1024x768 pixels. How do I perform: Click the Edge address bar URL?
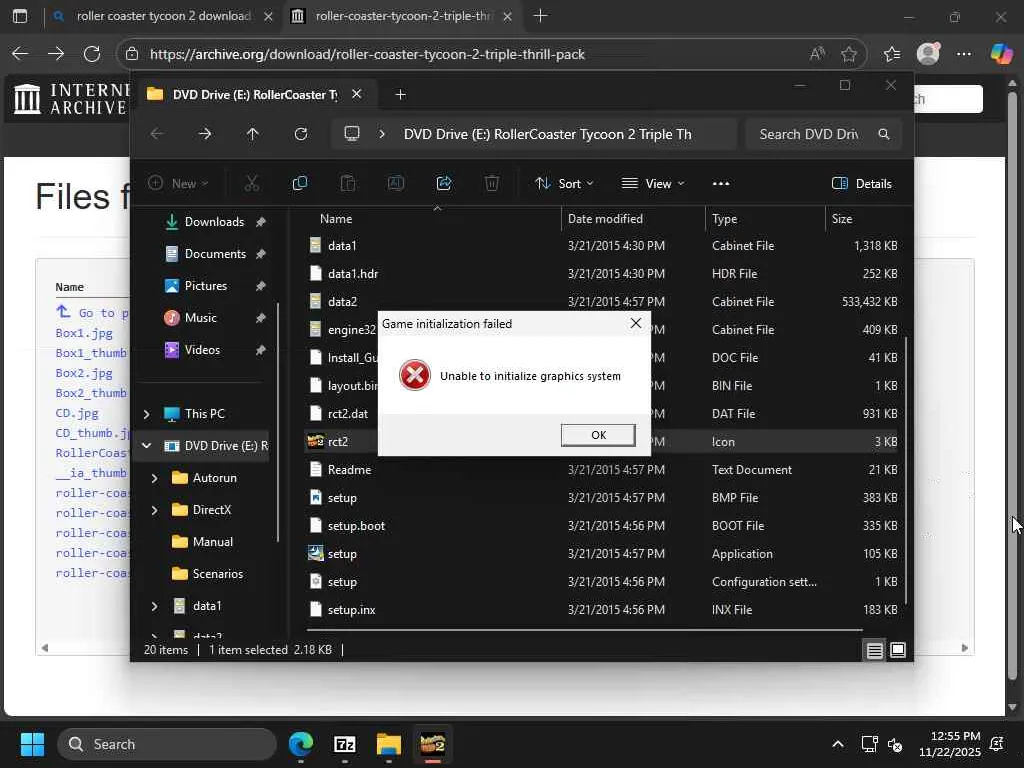(x=367, y=54)
